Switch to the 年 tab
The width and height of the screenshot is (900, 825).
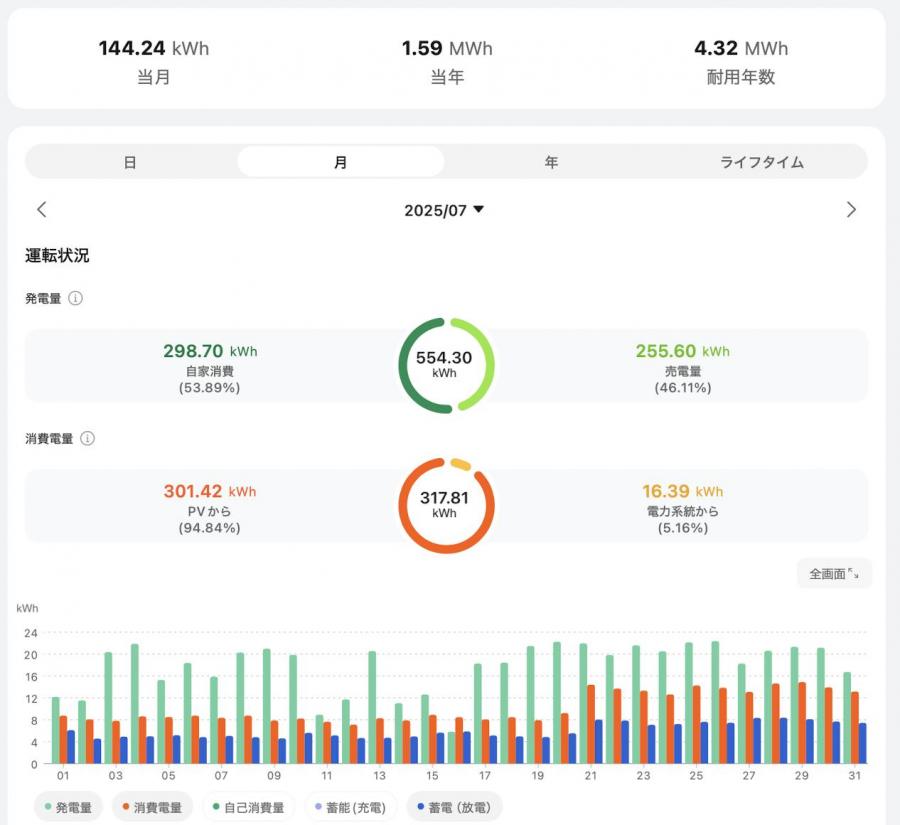click(551, 162)
